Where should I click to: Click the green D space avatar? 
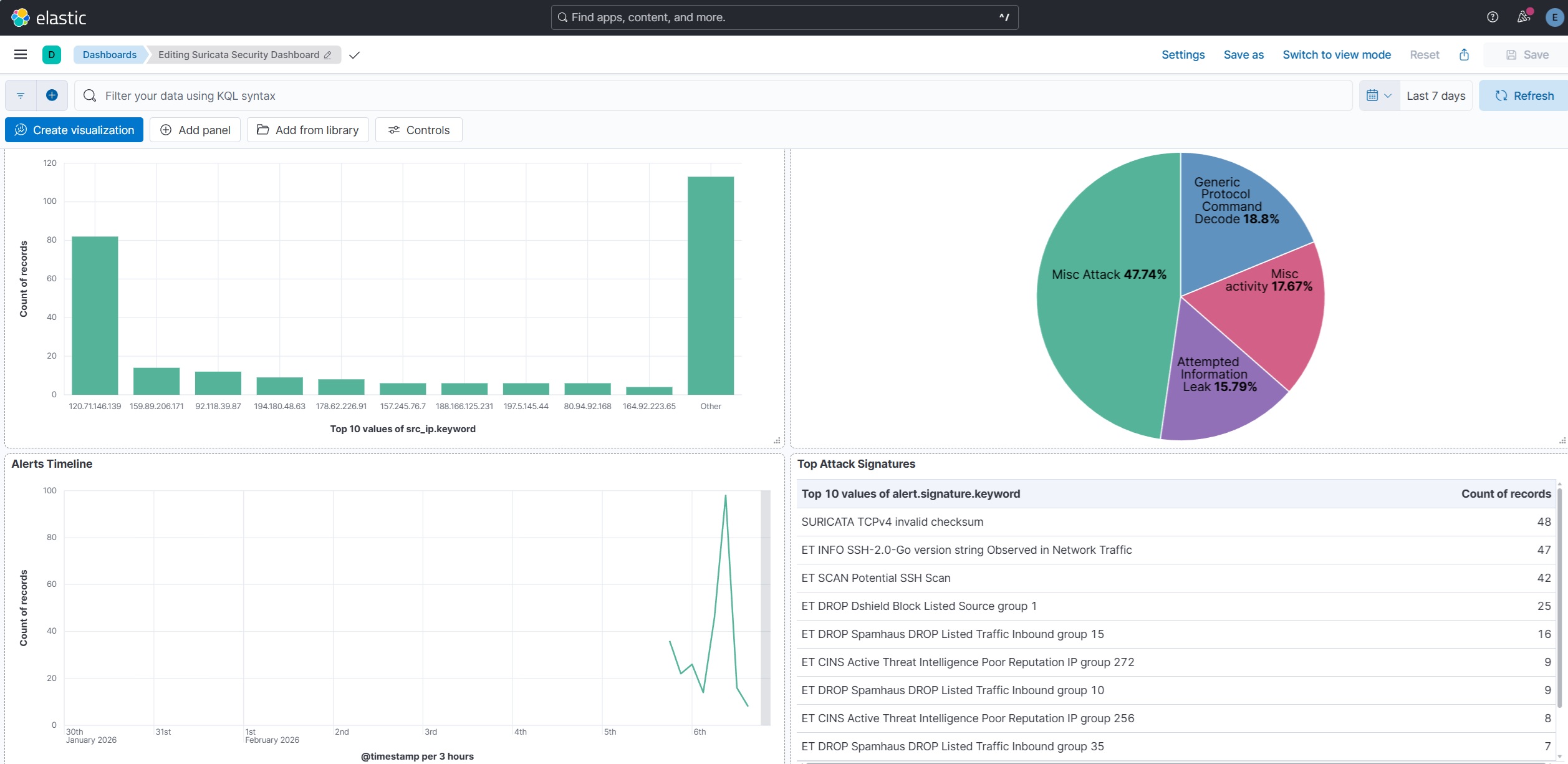pyautogui.click(x=51, y=55)
